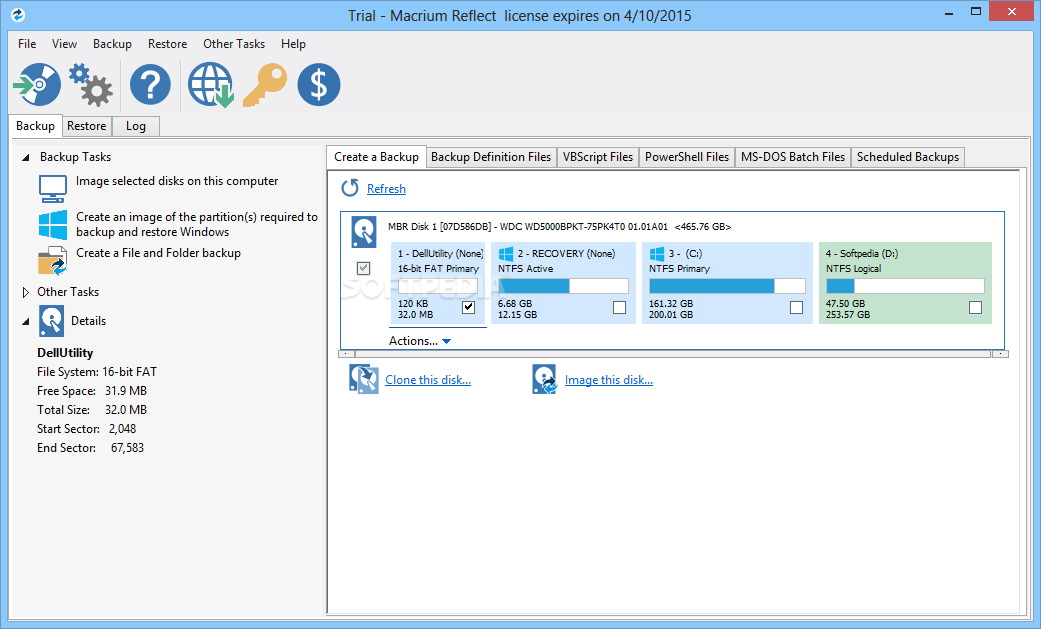
Task: Open the Help menu
Action: pos(293,44)
